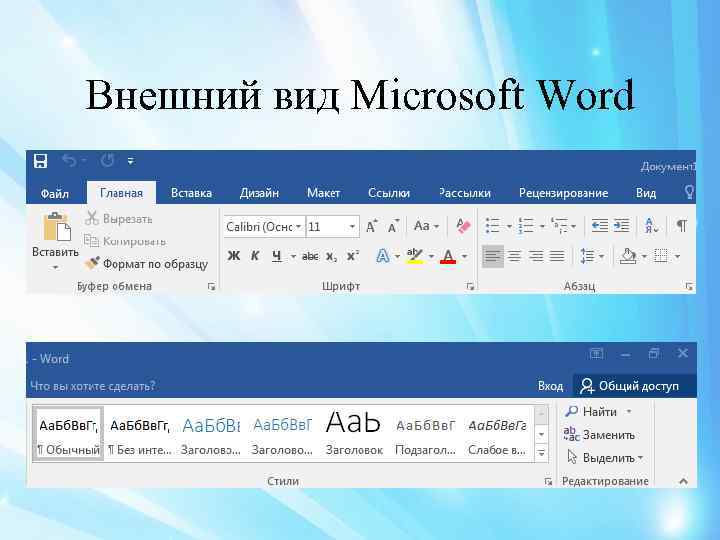This screenshot has width=720, height=540.
Task: Click the multilevel list icon
Action: pos(559,226)
